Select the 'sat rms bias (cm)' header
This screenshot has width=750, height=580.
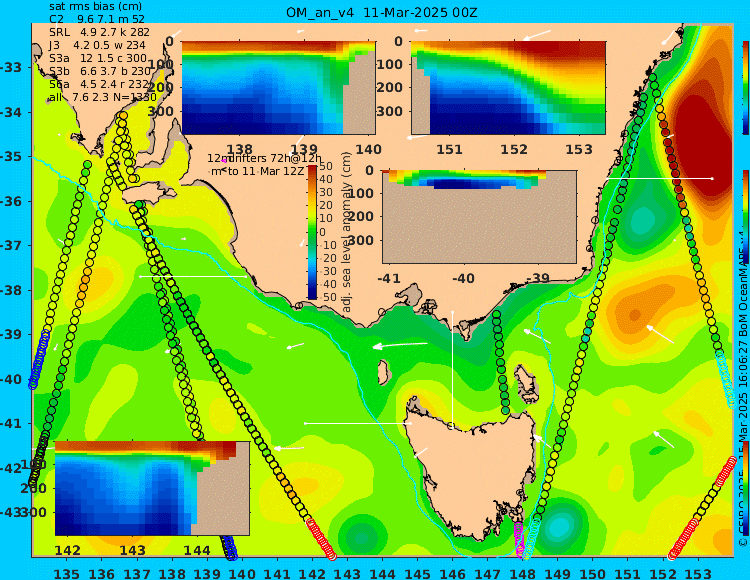pos(95,7)
